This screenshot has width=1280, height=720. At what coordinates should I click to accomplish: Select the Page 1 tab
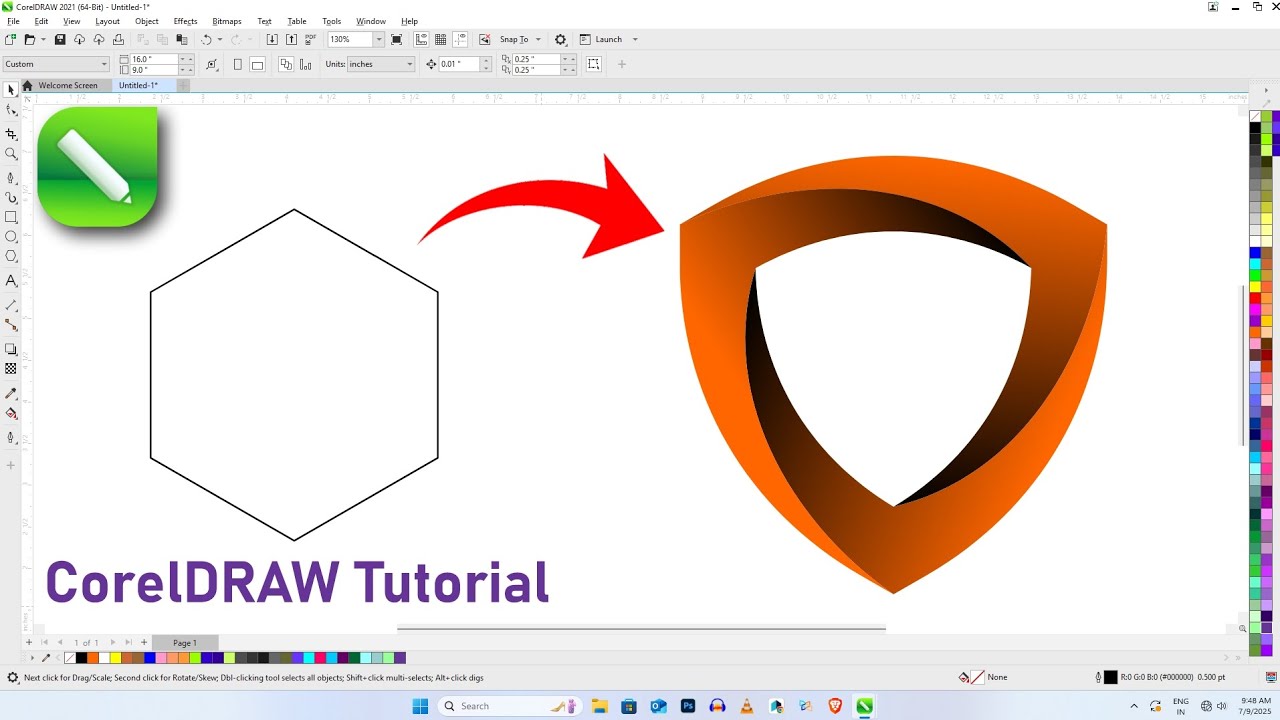point(185,642)
